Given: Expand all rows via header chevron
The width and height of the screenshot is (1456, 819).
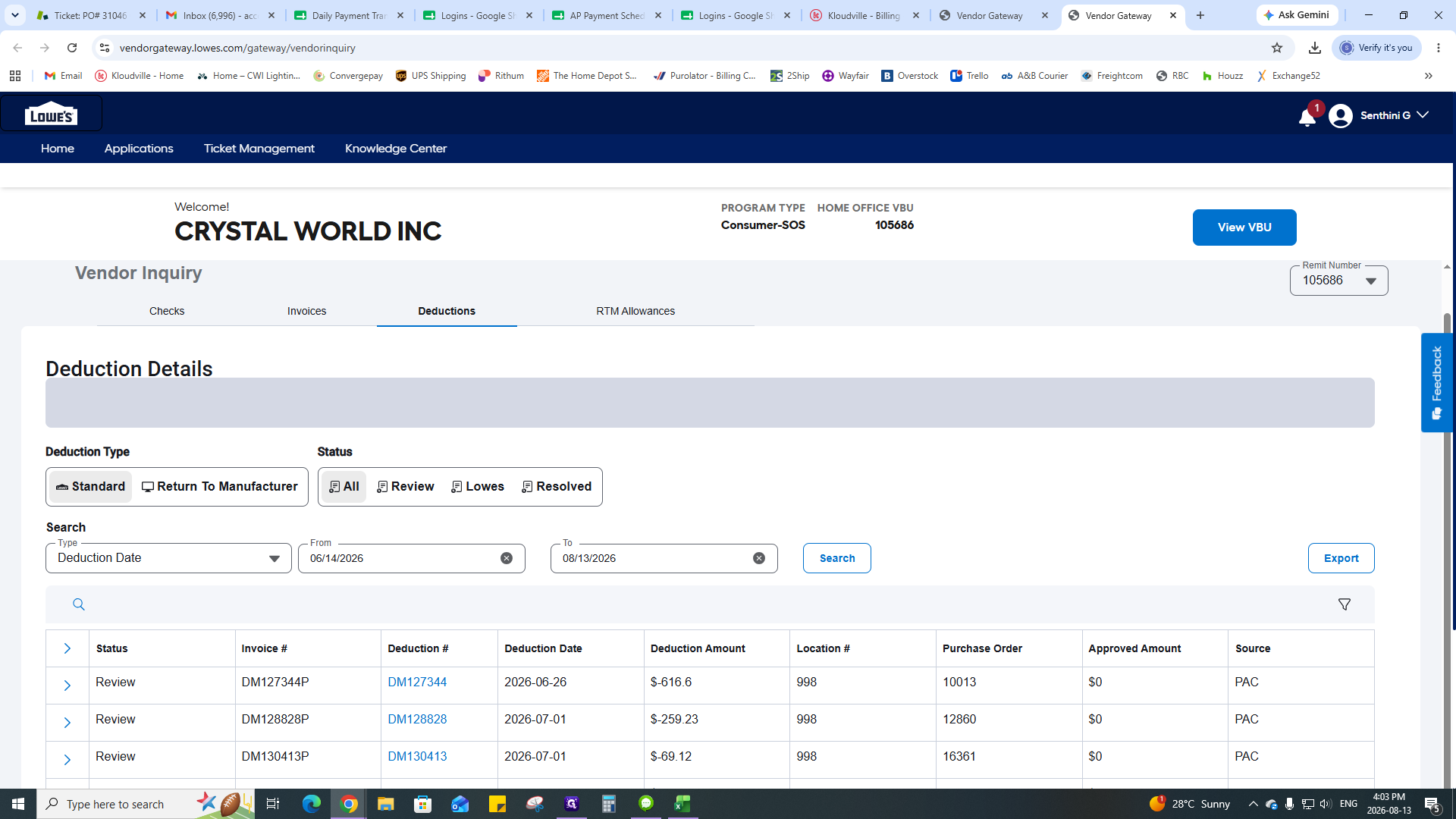Looking at the screenshot, I should (67, 648).
